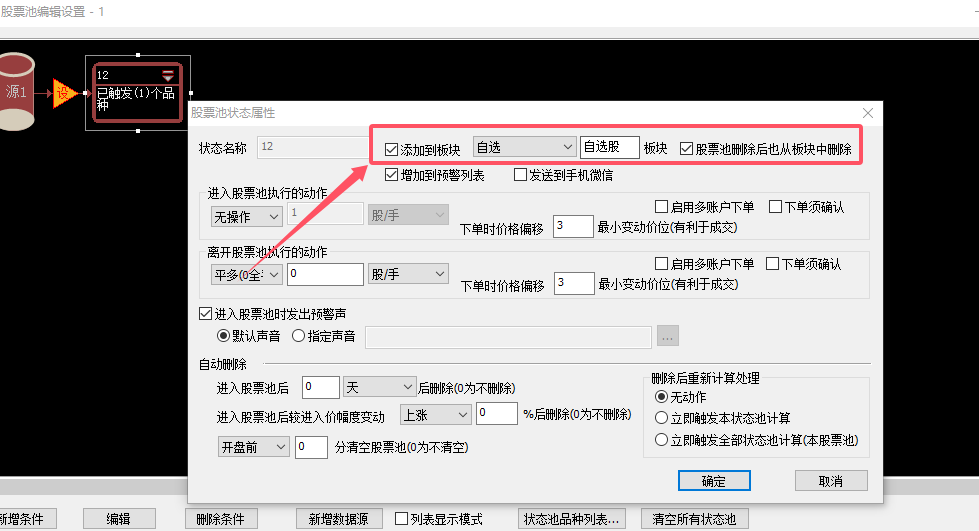Click the red dropdown icon on state node 12
979x531 pixels.
(168, 76)
